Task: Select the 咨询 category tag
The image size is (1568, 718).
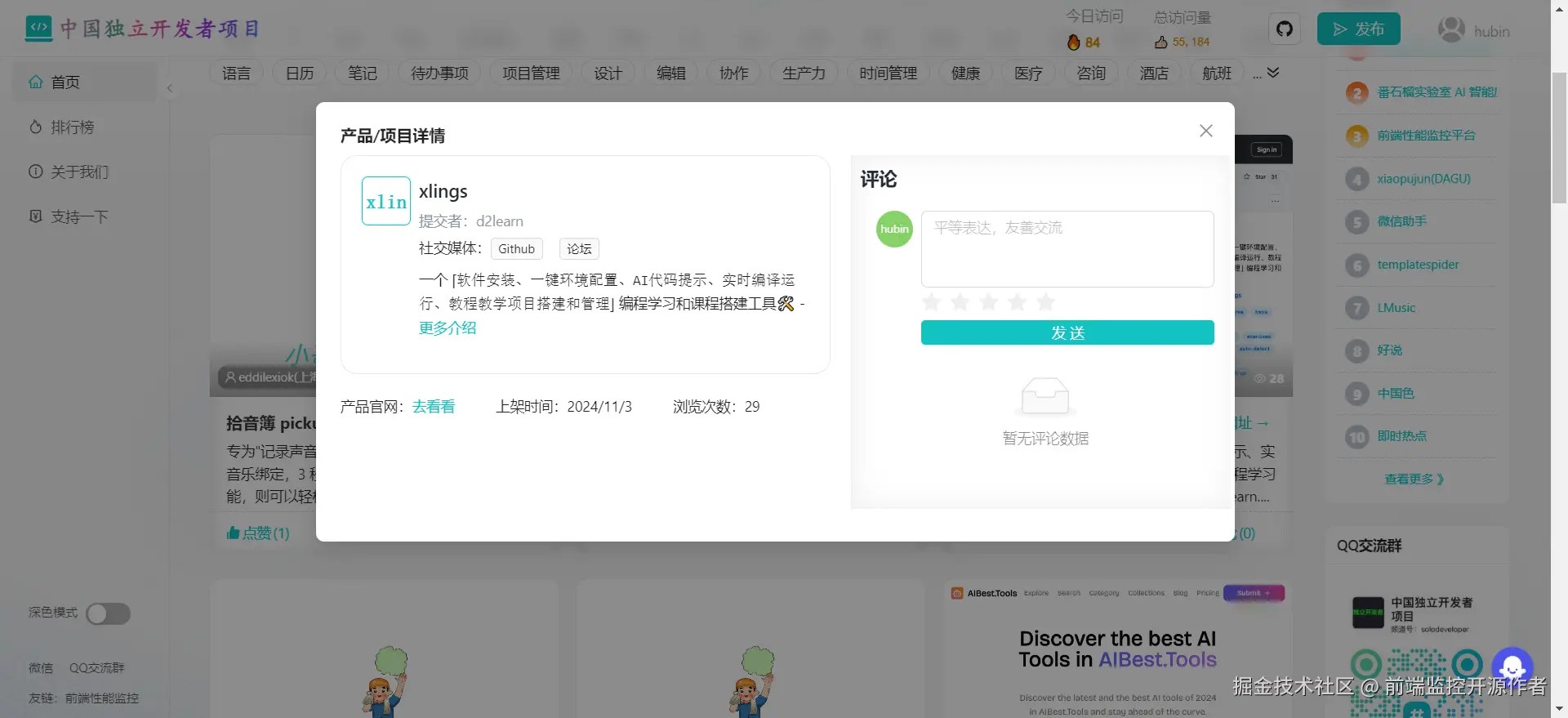Action: pyautogui.click(x=1092, y=74)
